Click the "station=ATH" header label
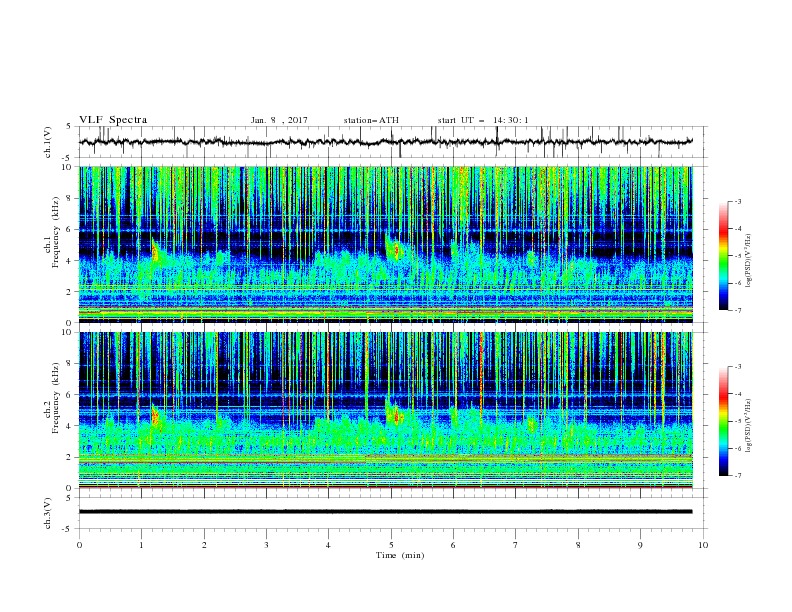This screenshot has width=792, height=612. click(x=371, y=120)
